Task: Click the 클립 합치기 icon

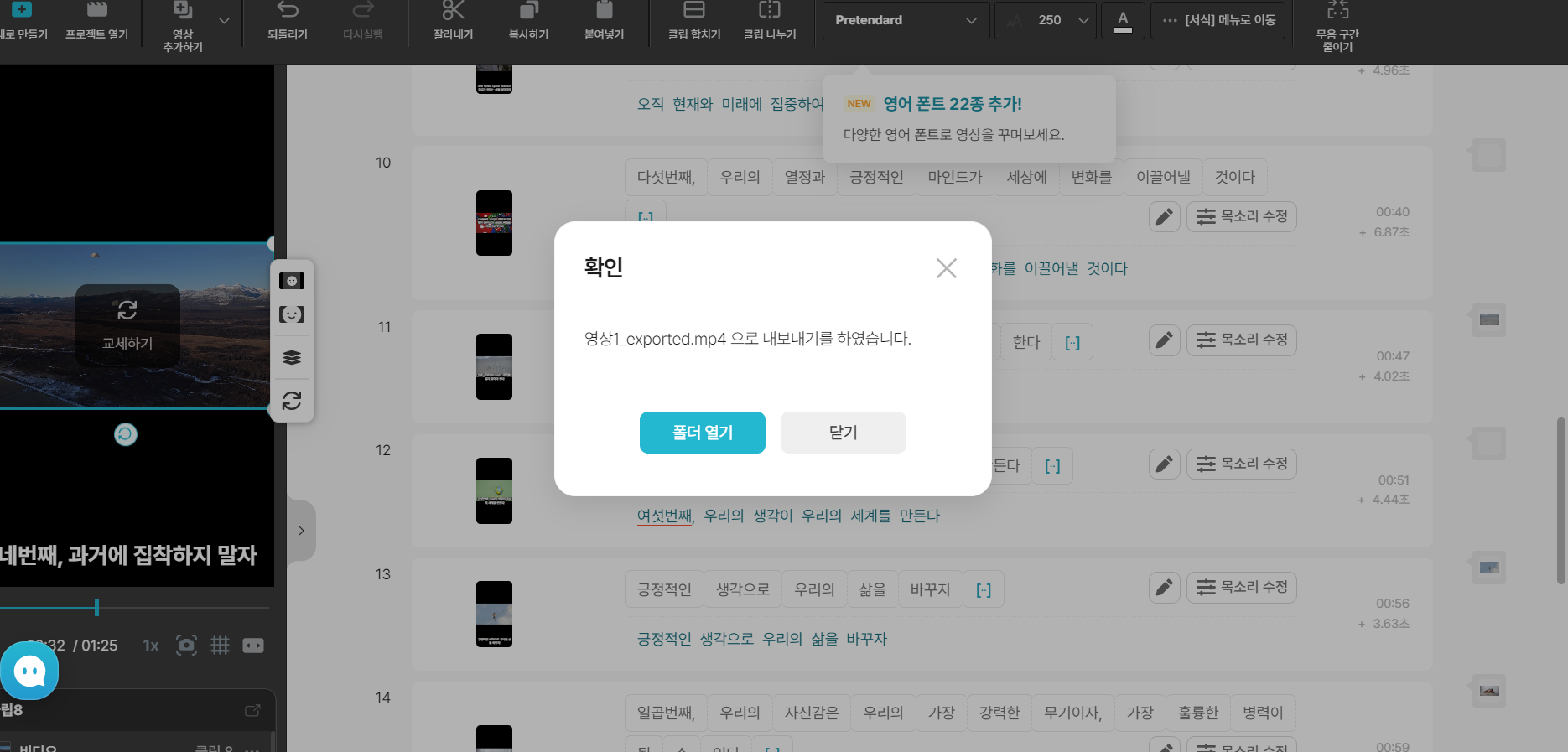Action: pos(693,10)
